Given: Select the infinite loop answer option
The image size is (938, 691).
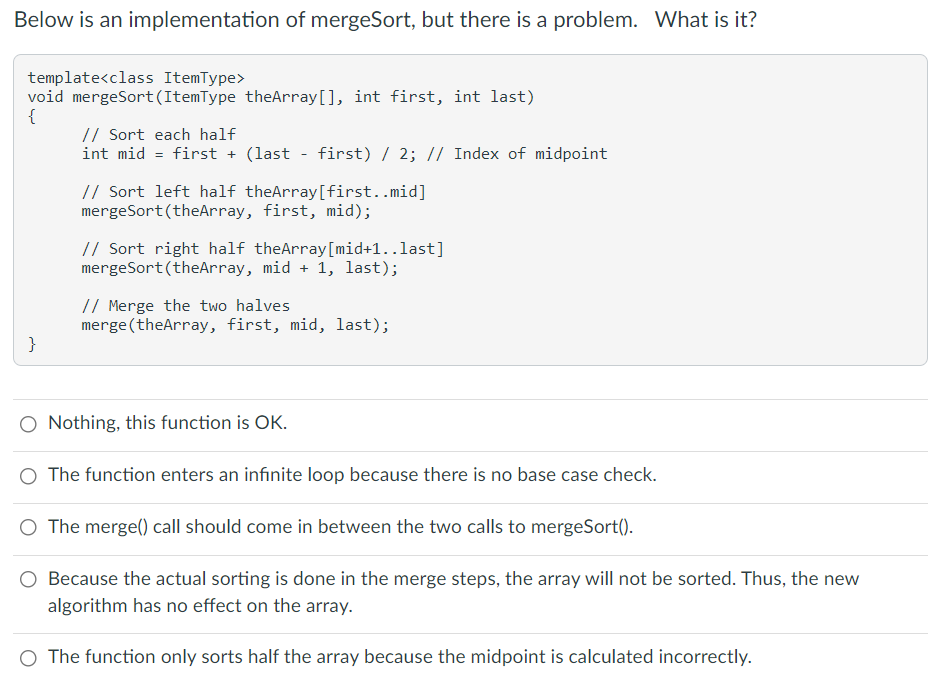Looking at the screenshot, I should coord(28,476).
